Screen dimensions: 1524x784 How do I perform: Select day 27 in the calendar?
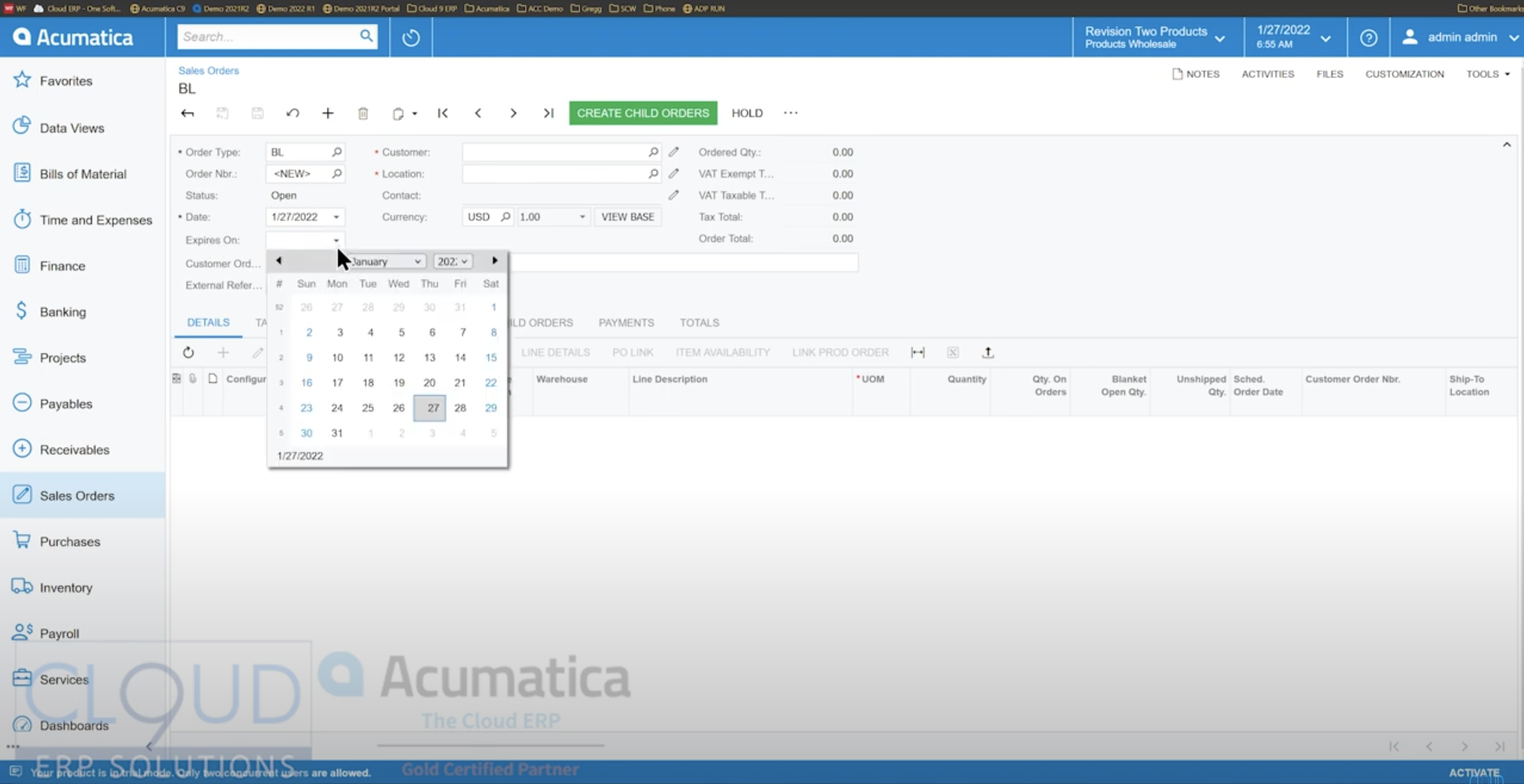tap(430, 407)
